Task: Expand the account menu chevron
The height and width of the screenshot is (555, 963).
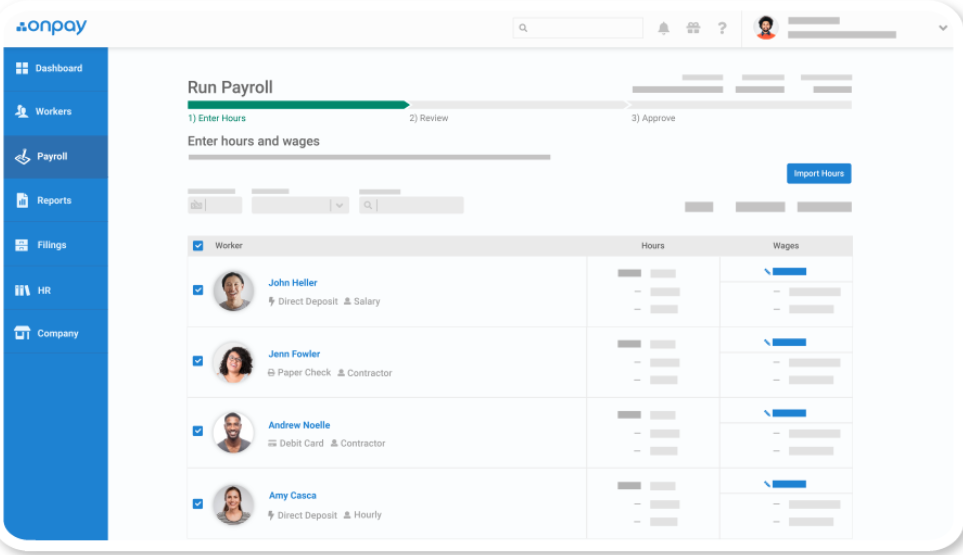Action: tap(943, 28)
